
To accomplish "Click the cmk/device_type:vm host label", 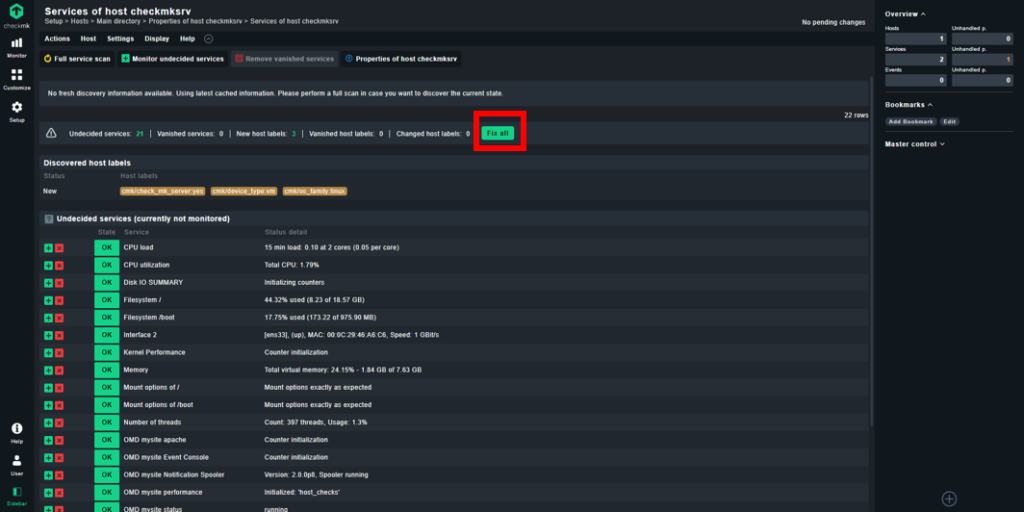I will click(243, 191).
